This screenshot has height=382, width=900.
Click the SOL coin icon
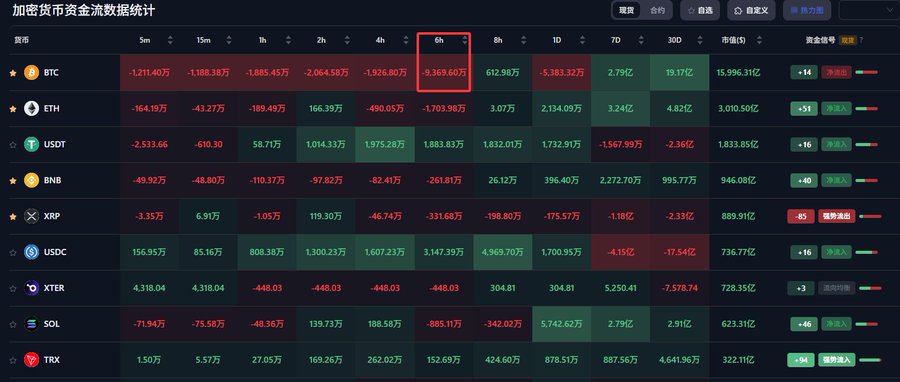pos(32,324)
